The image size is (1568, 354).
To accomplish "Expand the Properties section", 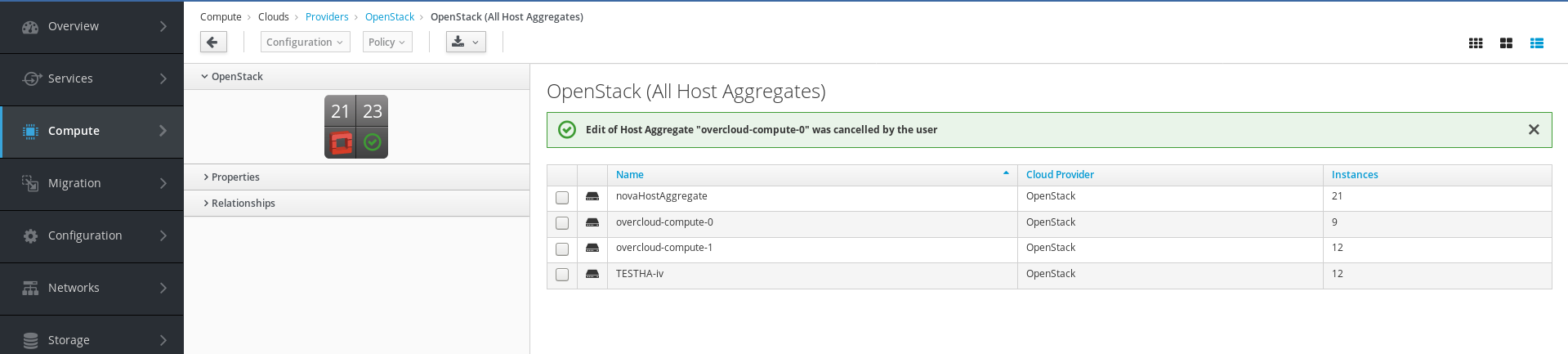I will point(357,177).
